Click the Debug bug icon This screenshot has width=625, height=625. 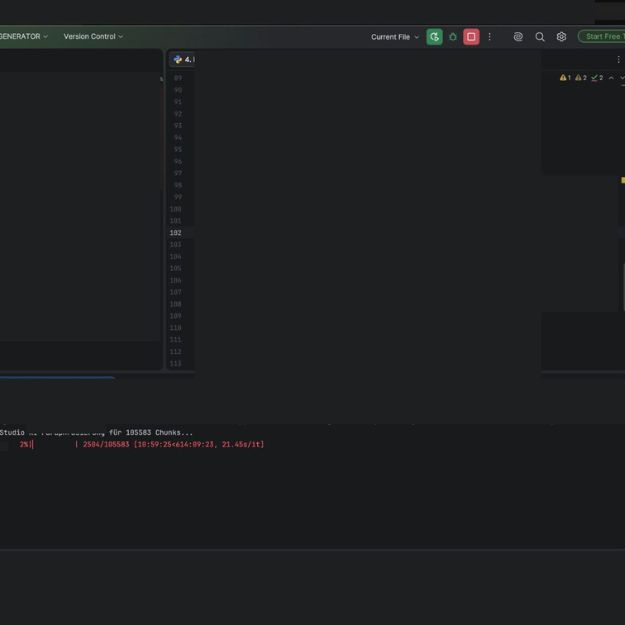coord(453,37)
